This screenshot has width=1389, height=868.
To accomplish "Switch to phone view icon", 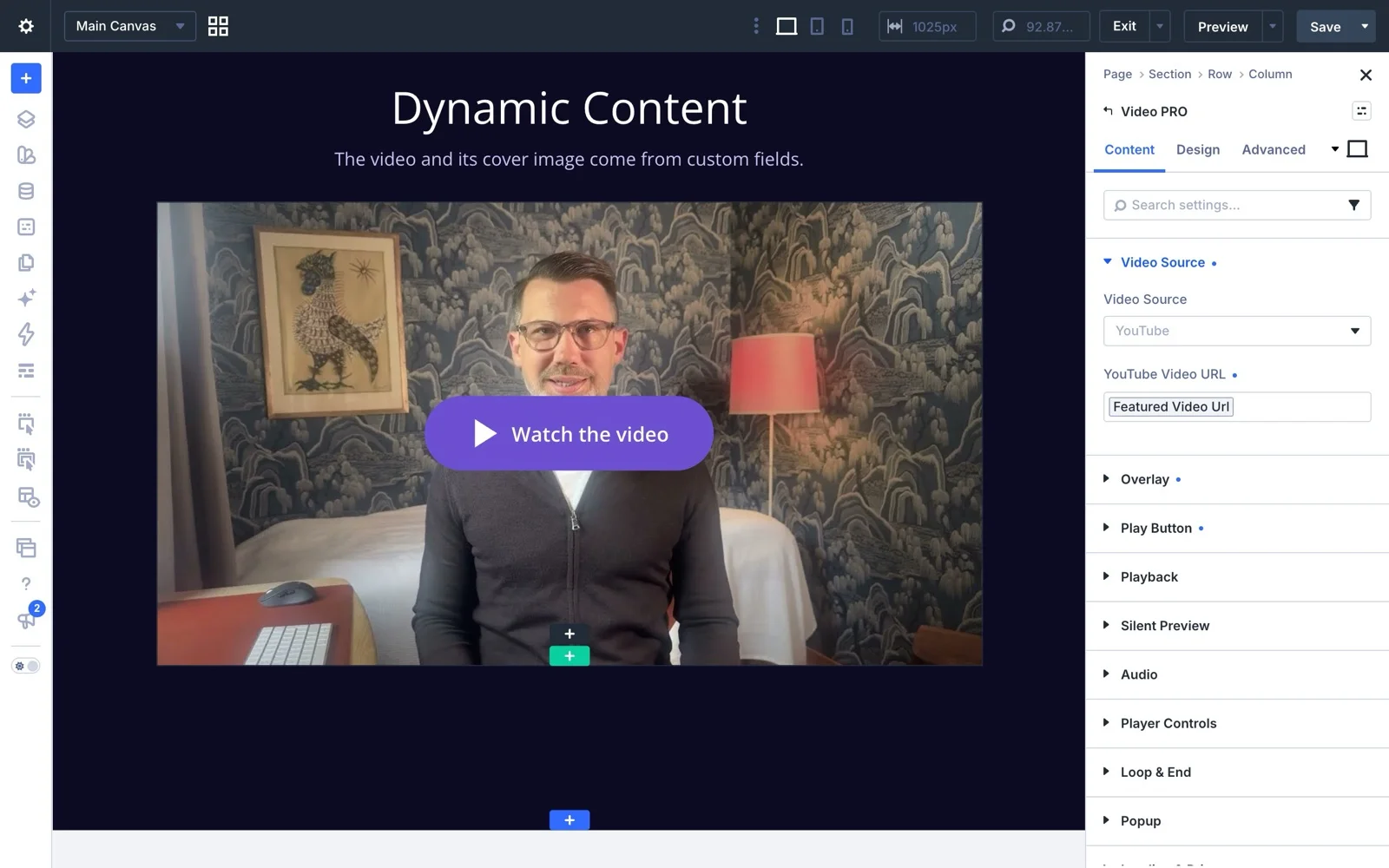I will point(847,26).
